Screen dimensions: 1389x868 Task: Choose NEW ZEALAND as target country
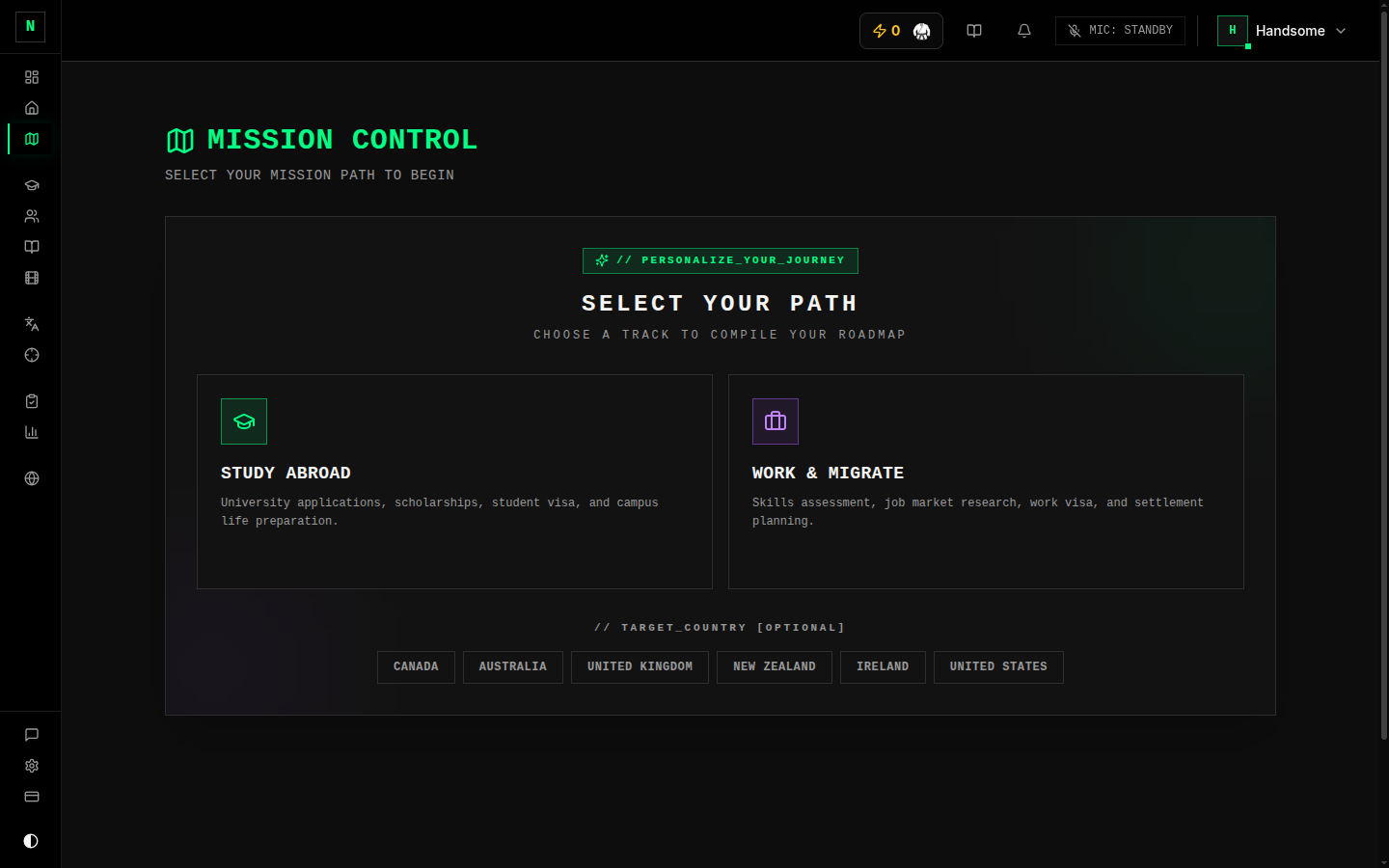[x=775, y=667]
